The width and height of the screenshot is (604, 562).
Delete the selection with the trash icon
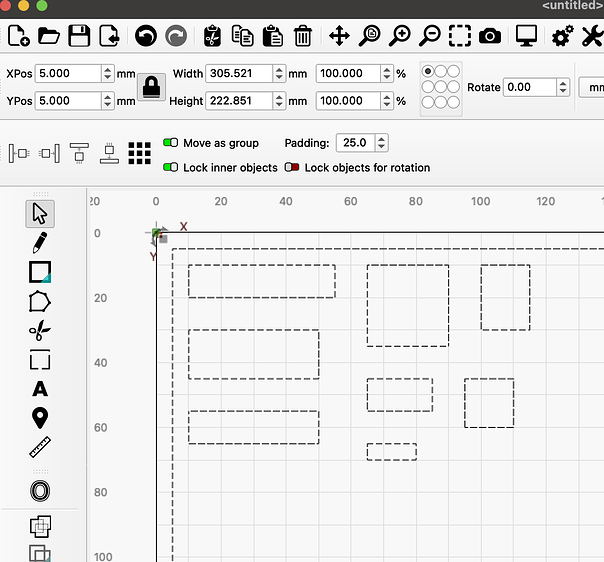303,36
